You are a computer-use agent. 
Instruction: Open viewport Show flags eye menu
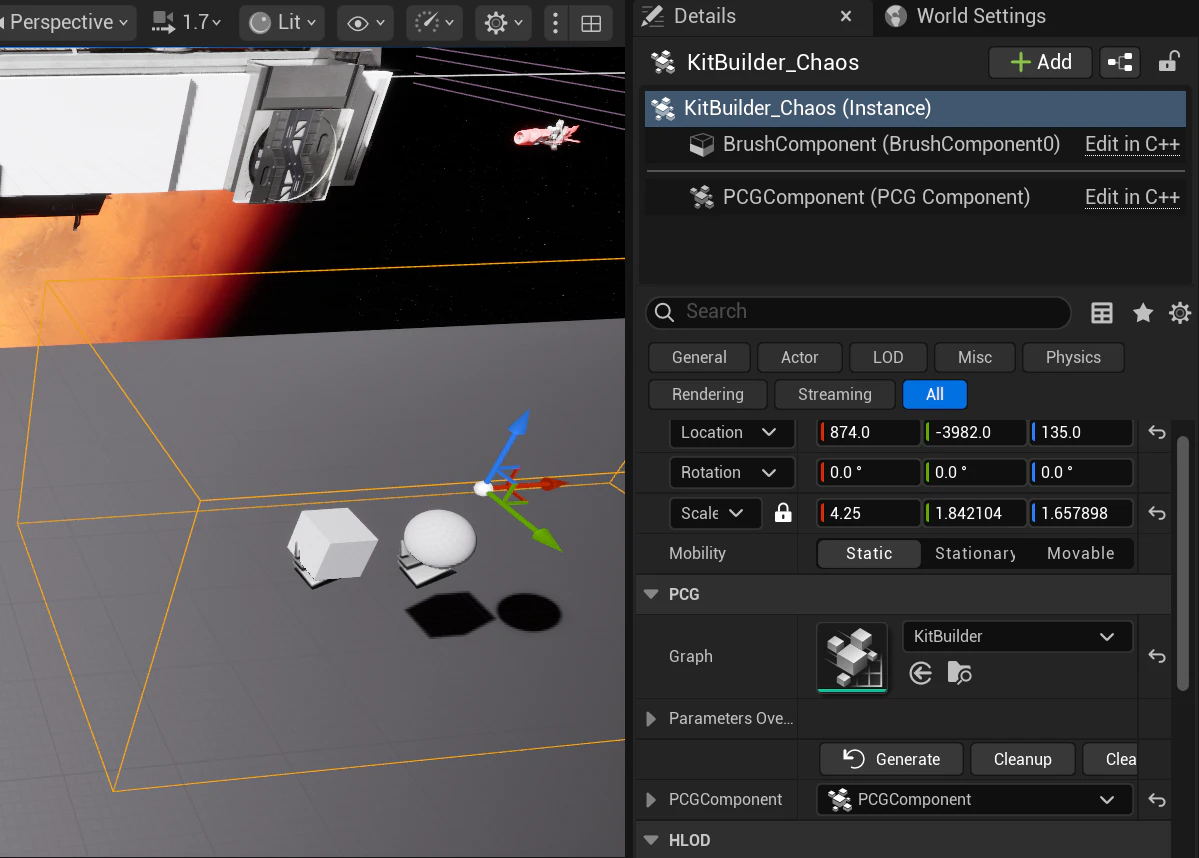[x=366, y=23]
